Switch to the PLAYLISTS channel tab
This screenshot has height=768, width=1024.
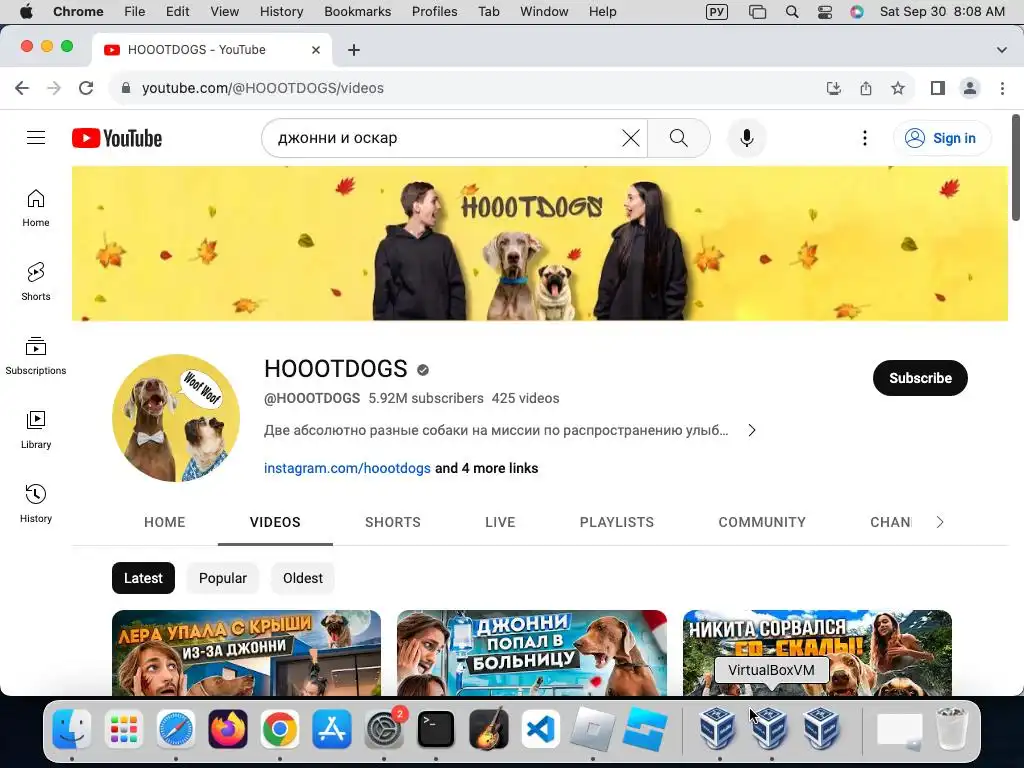click(616, 522)
